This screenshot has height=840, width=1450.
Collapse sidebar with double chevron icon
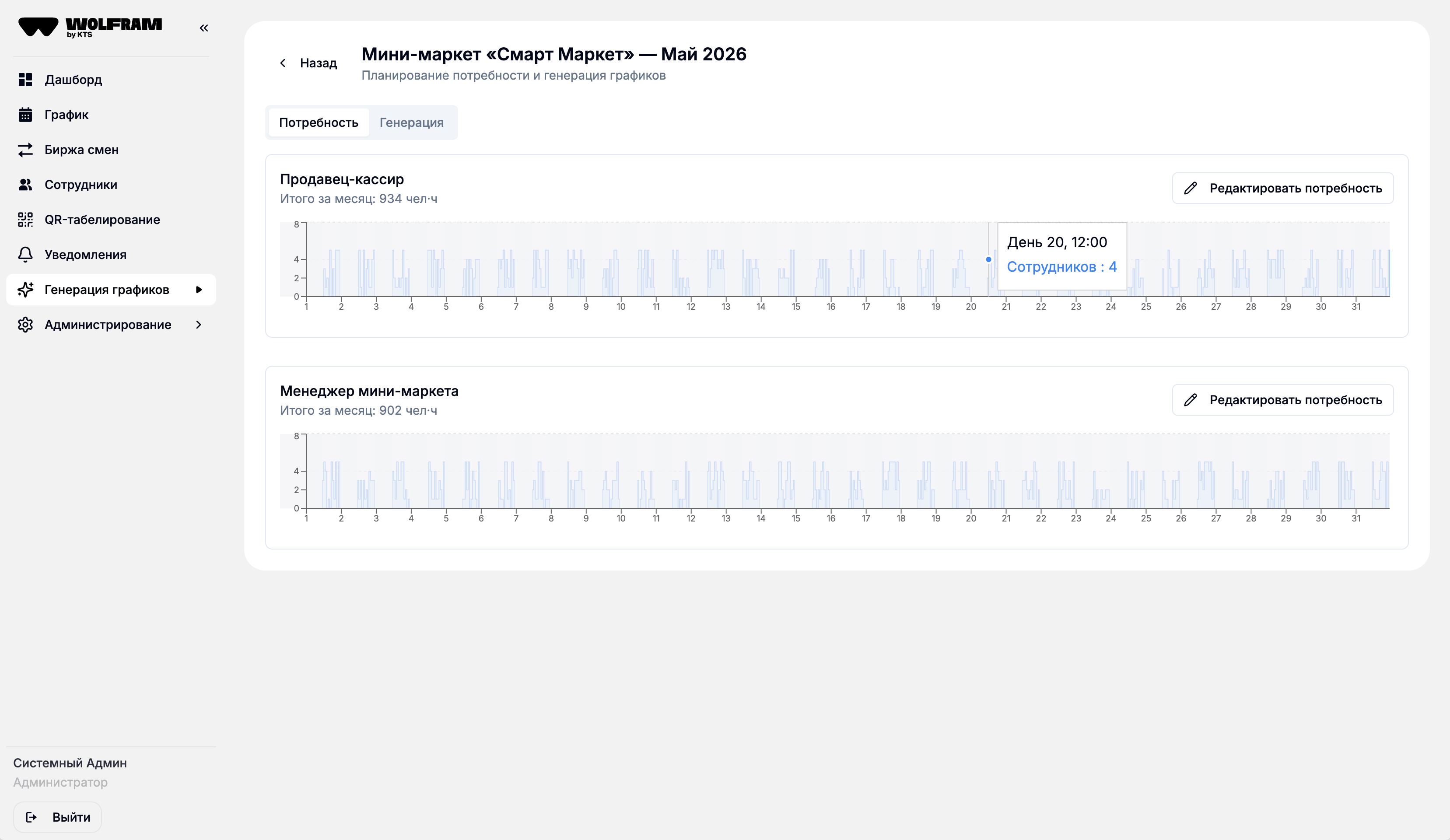tap(204, 28)
